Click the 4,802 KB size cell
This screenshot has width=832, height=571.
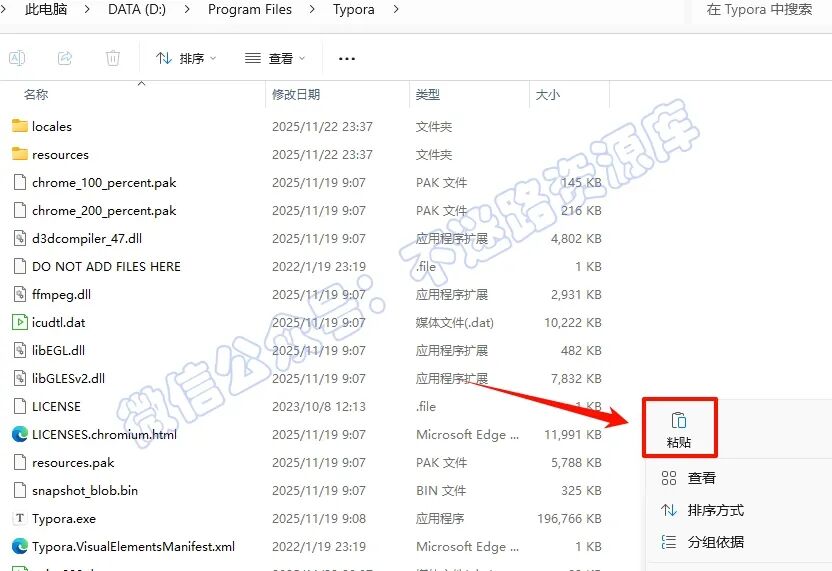[x=576, y=239]
